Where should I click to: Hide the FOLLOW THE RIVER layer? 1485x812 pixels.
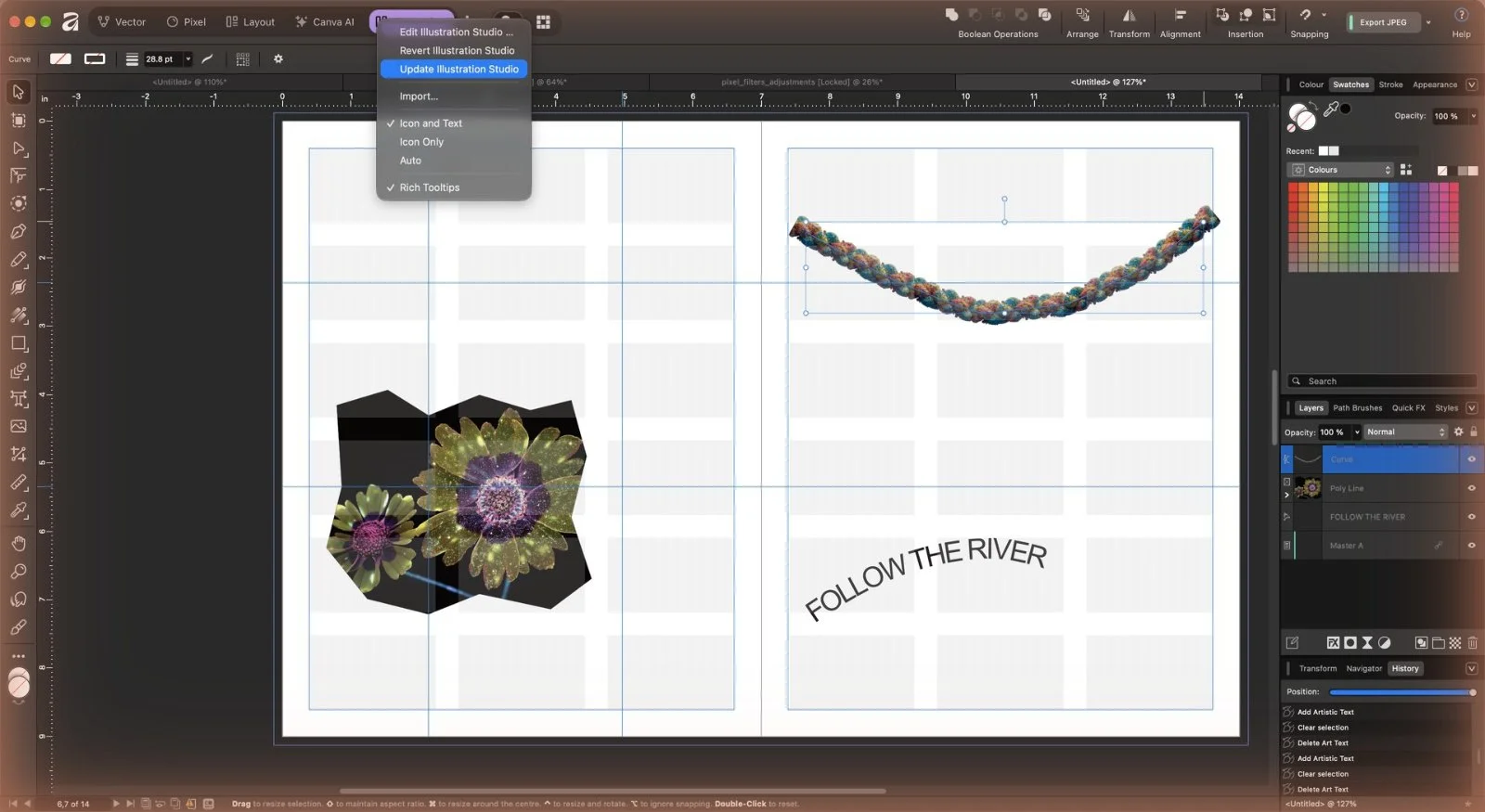1471,517
